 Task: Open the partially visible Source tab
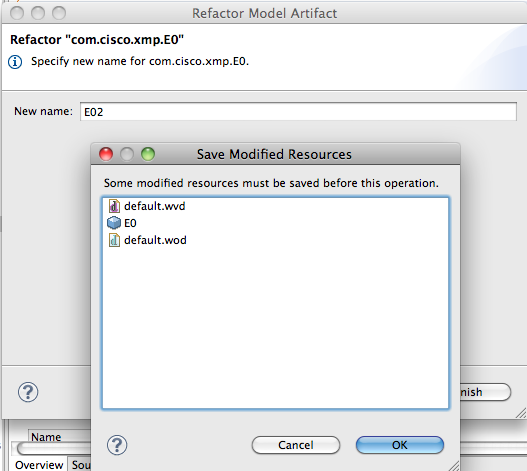[x=80, y=465]
